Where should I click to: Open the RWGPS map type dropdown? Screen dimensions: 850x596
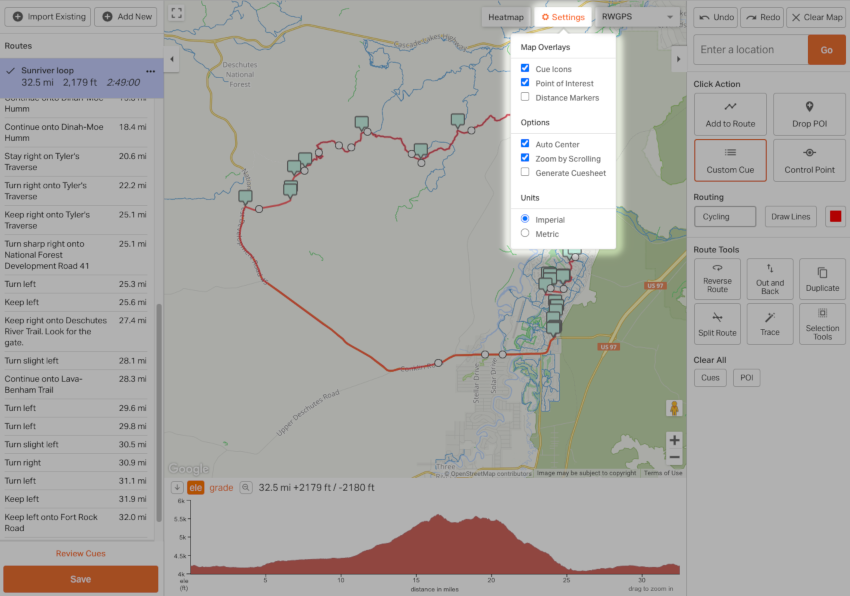click(x=637, y=17)
